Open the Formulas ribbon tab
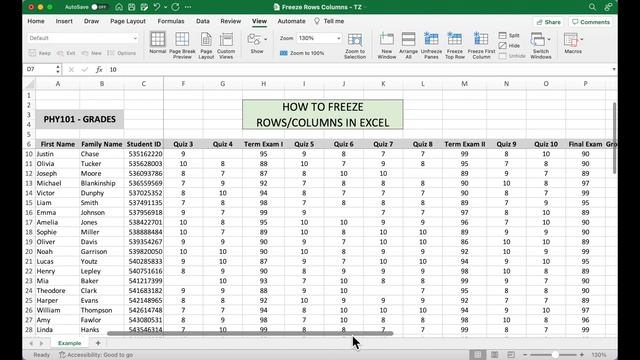Image resolution: width=640 pixels, height=360 pixels. coord(171,21)
